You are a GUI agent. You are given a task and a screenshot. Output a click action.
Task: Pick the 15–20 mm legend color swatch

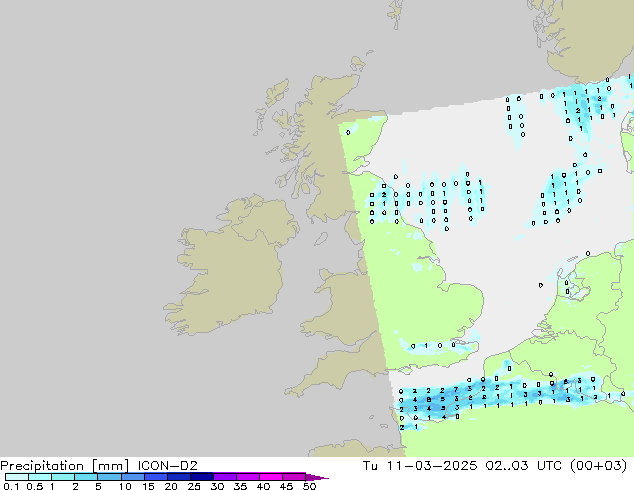point(155,477)
